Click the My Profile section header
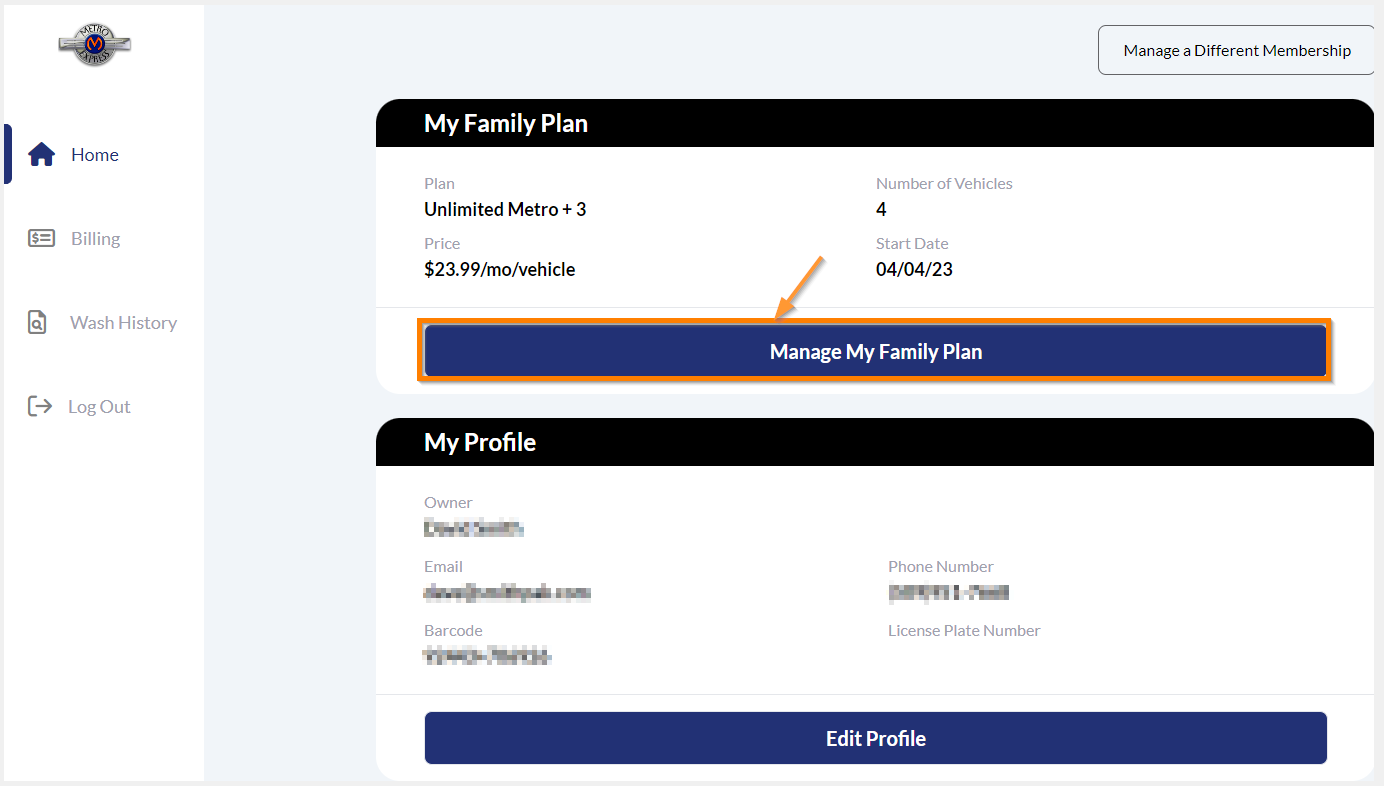 [x=479, y=442]
